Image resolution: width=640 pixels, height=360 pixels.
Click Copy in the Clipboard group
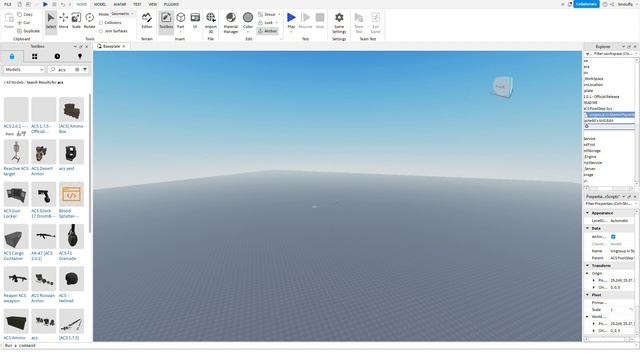24,14
